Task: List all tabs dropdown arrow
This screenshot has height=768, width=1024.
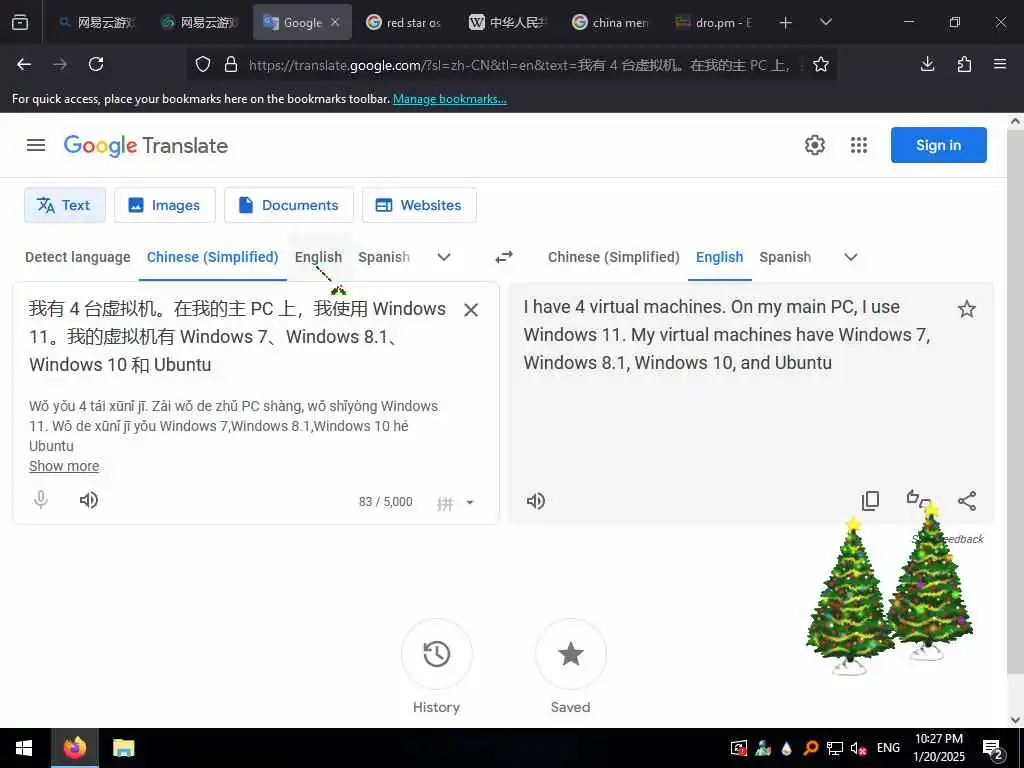Action: pos(825,22)
